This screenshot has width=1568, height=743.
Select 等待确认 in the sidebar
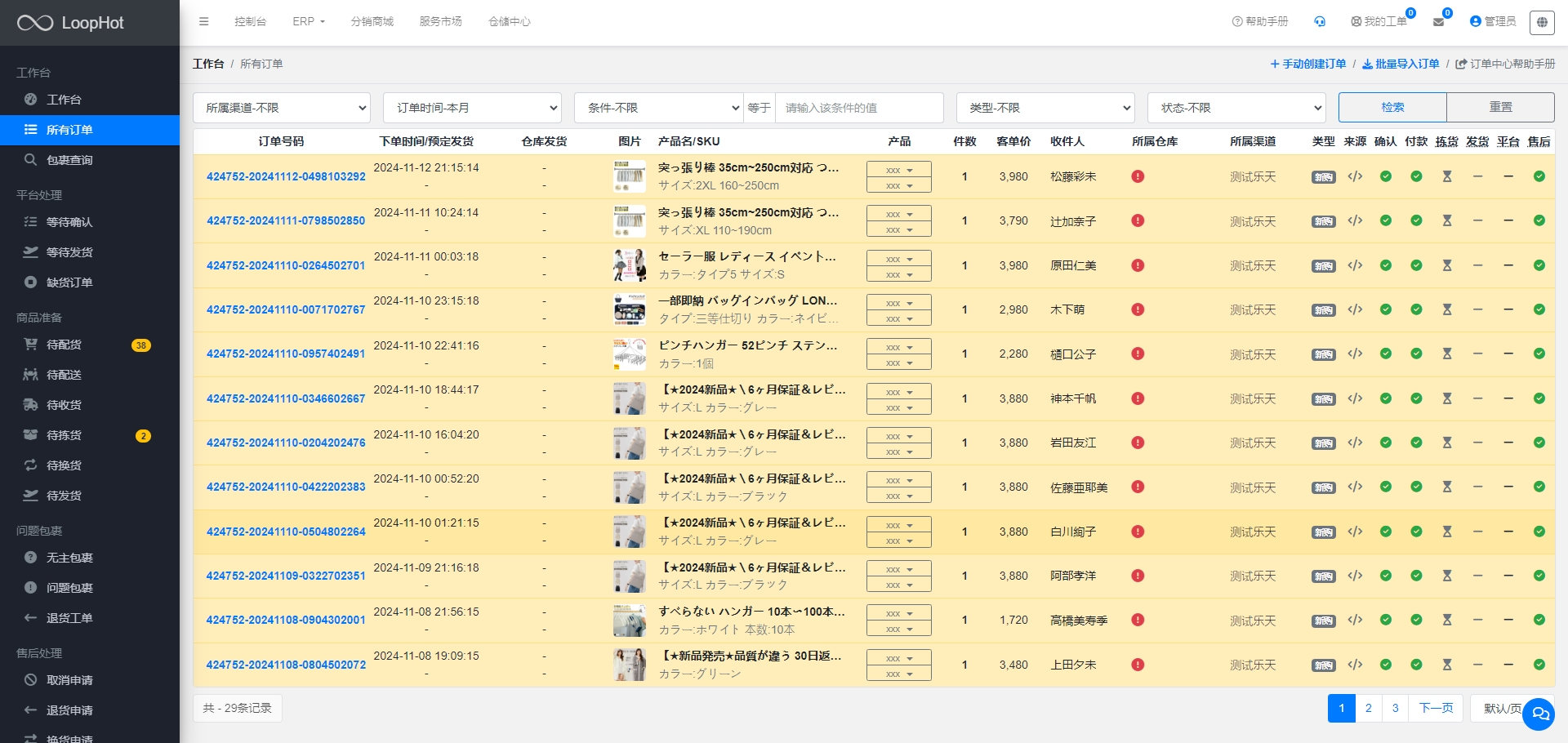pos(69,222)
